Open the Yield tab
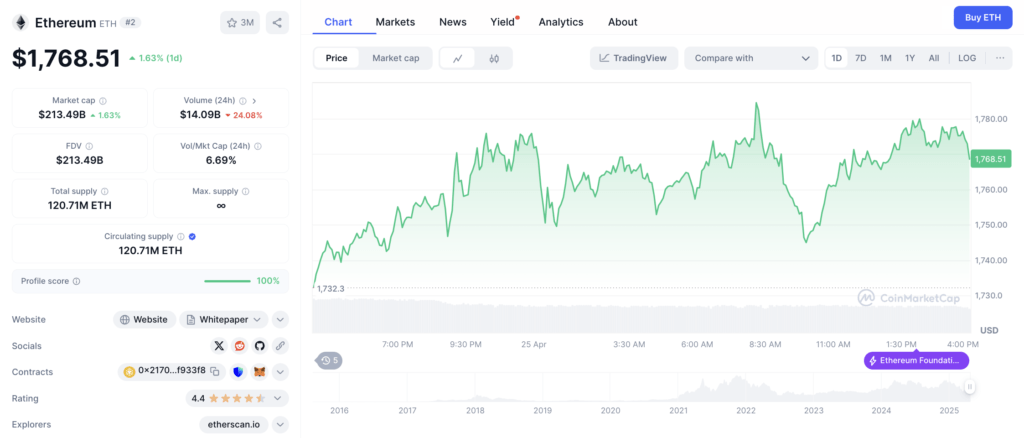1024x438 pixels. click(x=504, y=22)
